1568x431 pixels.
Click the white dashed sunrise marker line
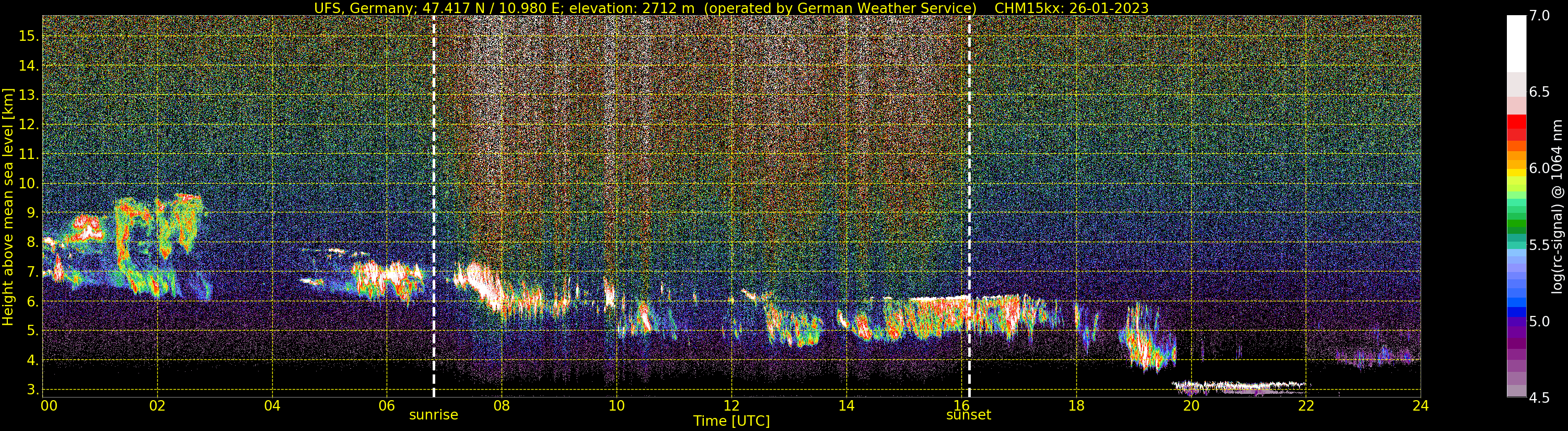[433, 206]
